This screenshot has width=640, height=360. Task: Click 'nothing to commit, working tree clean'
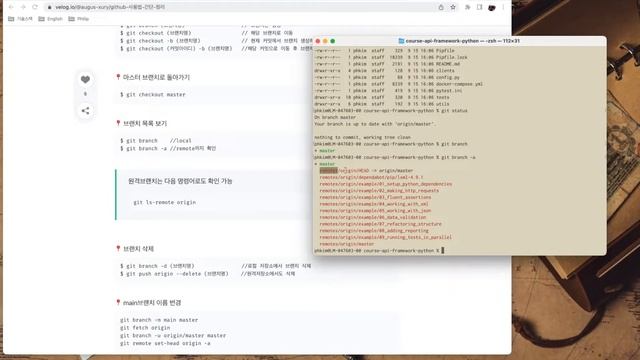(362, 137)
